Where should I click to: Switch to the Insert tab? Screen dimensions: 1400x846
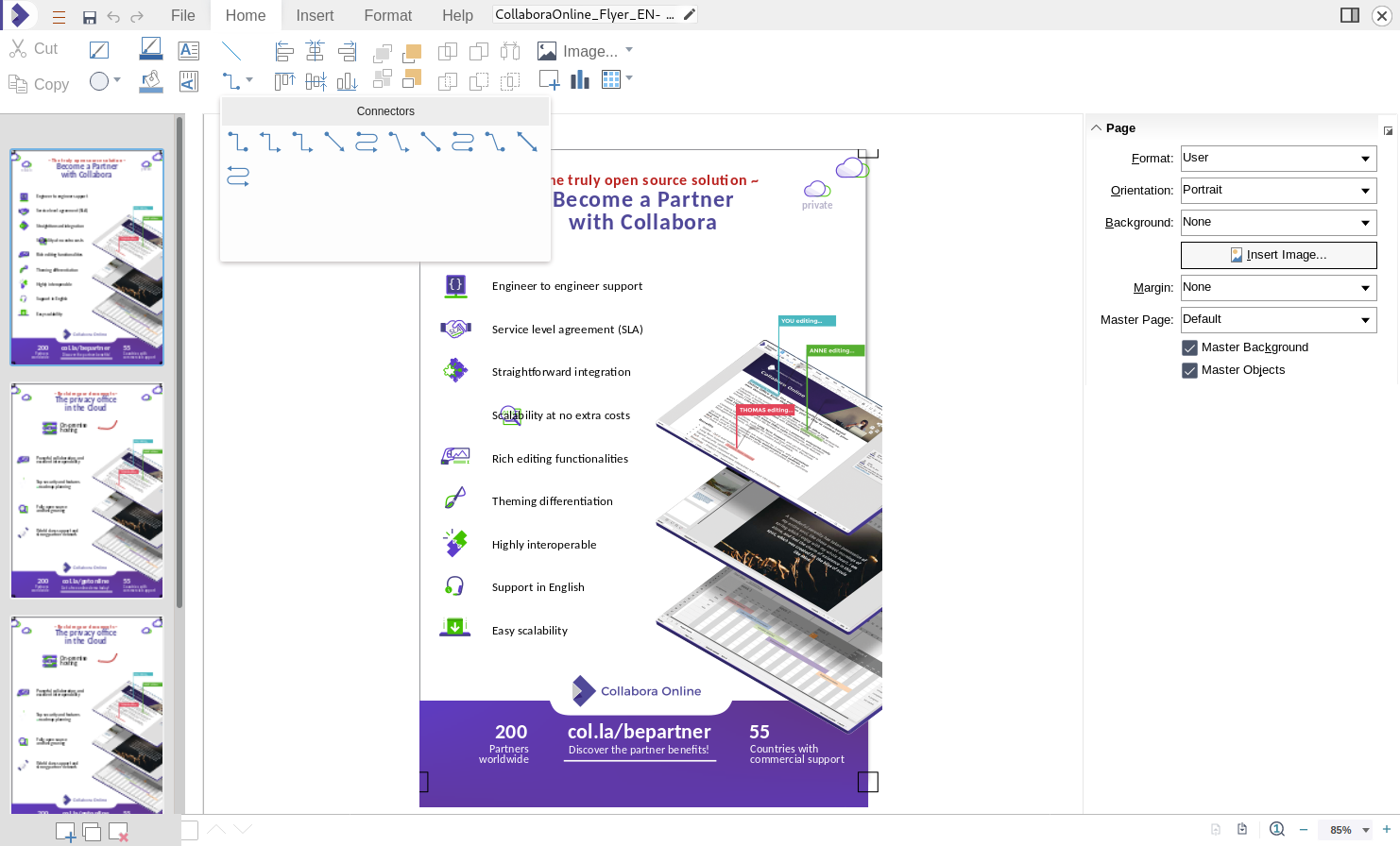point(315,15)
